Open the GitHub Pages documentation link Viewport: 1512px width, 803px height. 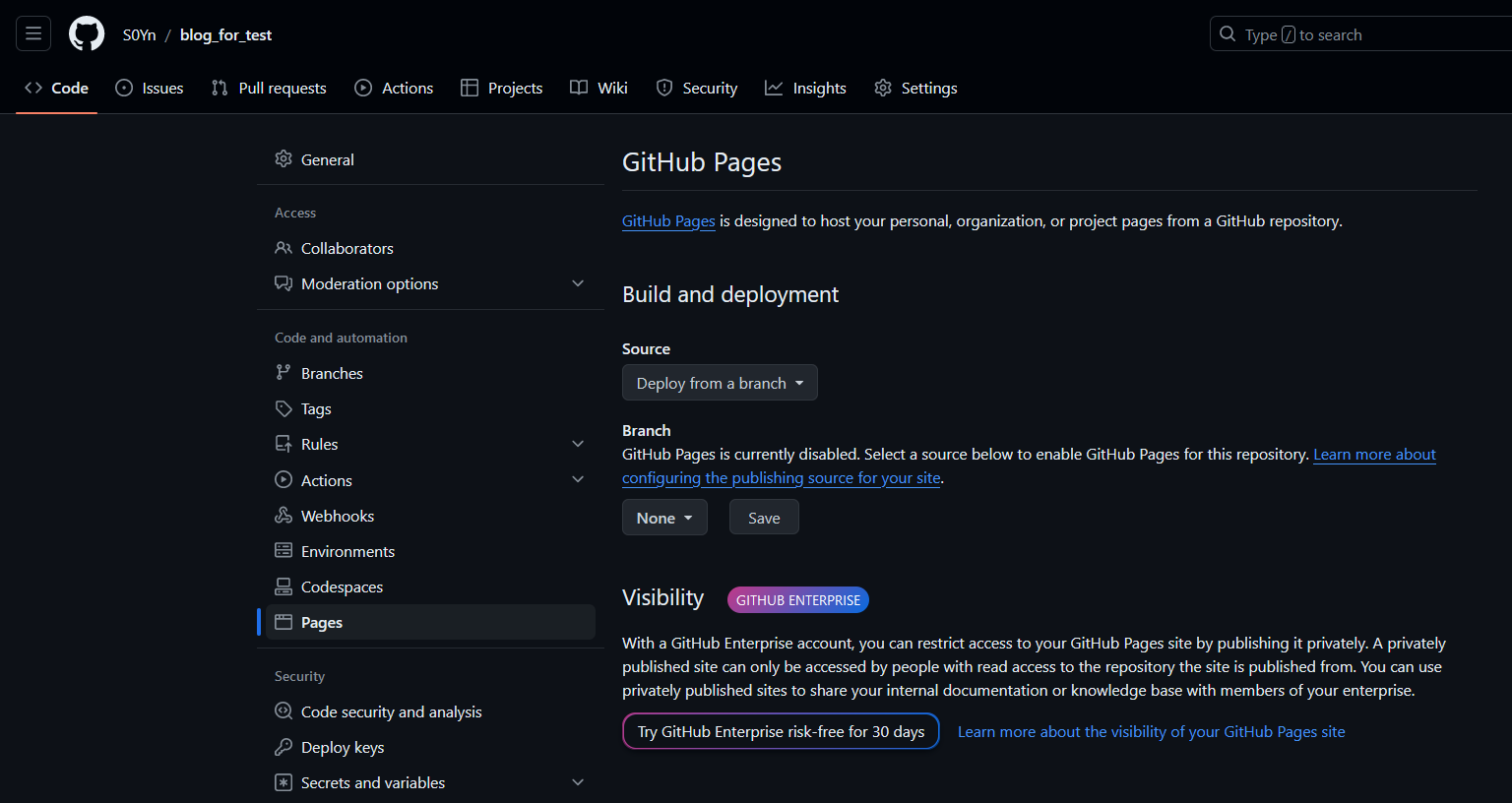tap(668, 221)
